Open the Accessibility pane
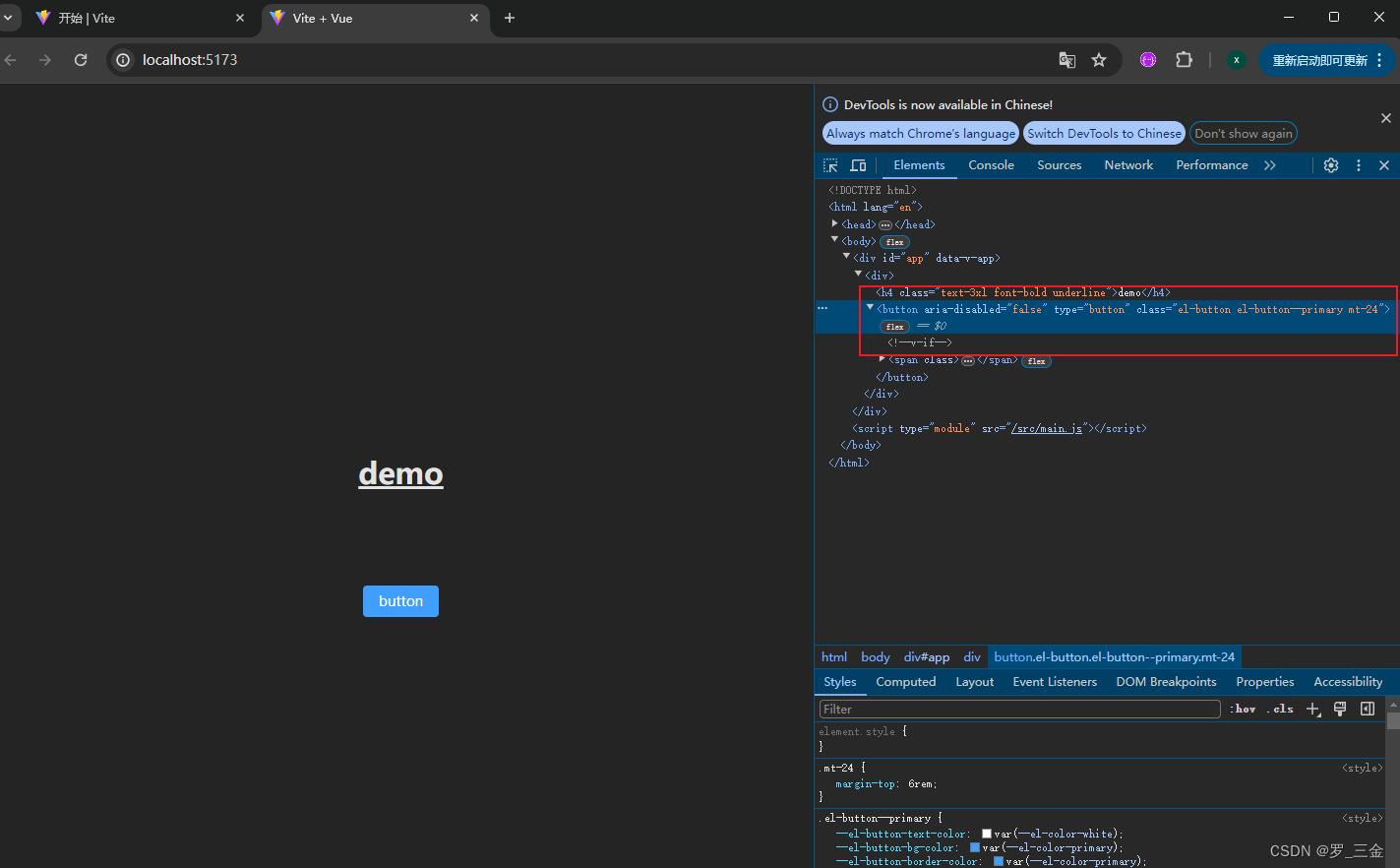Viewport: 1400px width, 868px height. (1348, 682)
